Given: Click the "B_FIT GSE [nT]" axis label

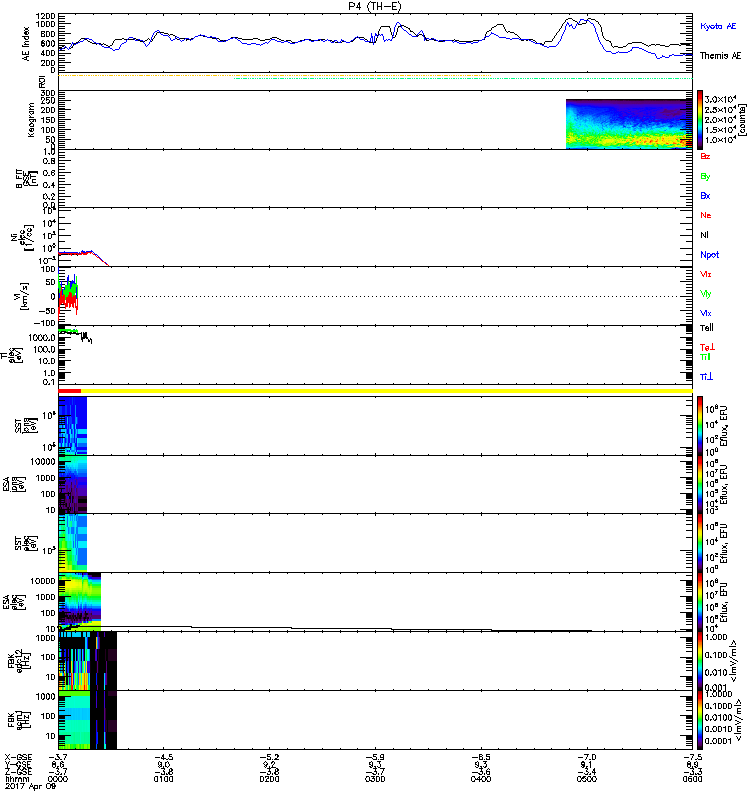Looking at the screenshot, I should point(27,179).
